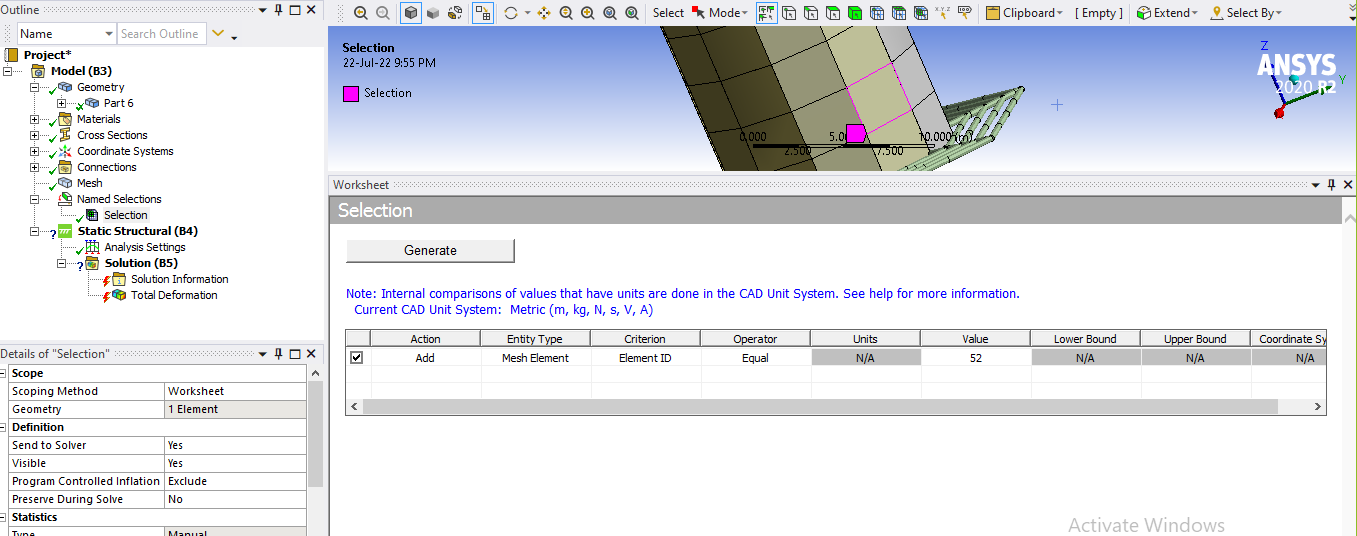The width and height of the screenshot is (1357, 536).
Task: Expand the Part 6 tree node
Action: click(62, 103)
